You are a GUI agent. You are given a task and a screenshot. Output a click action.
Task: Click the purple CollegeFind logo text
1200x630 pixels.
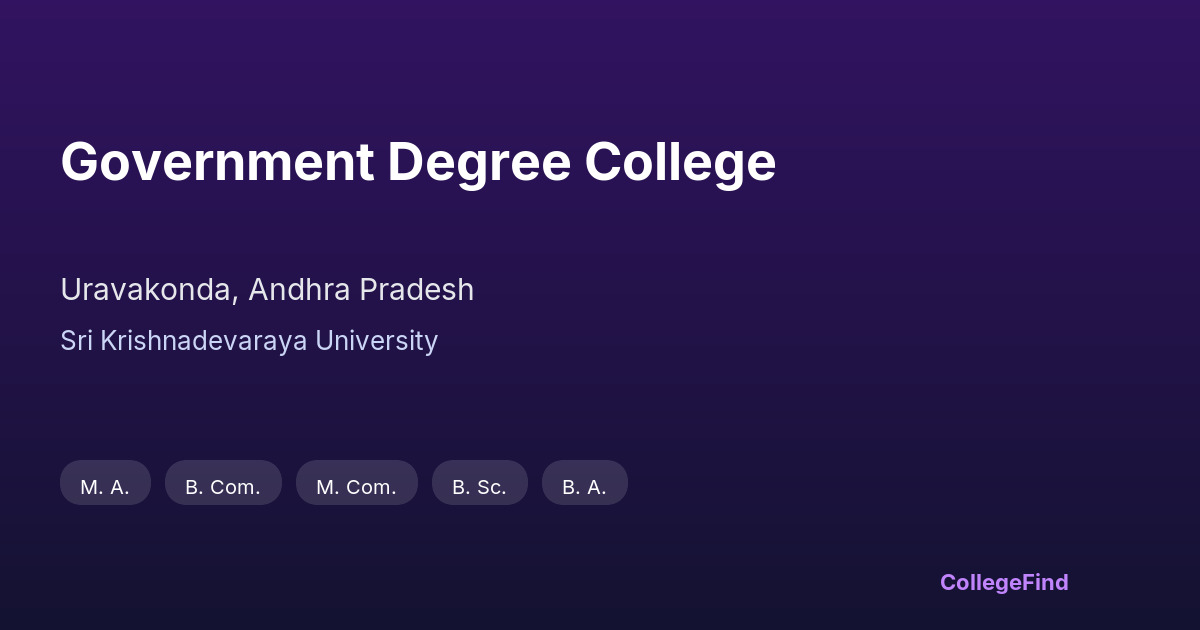(x=1003, y=582)
